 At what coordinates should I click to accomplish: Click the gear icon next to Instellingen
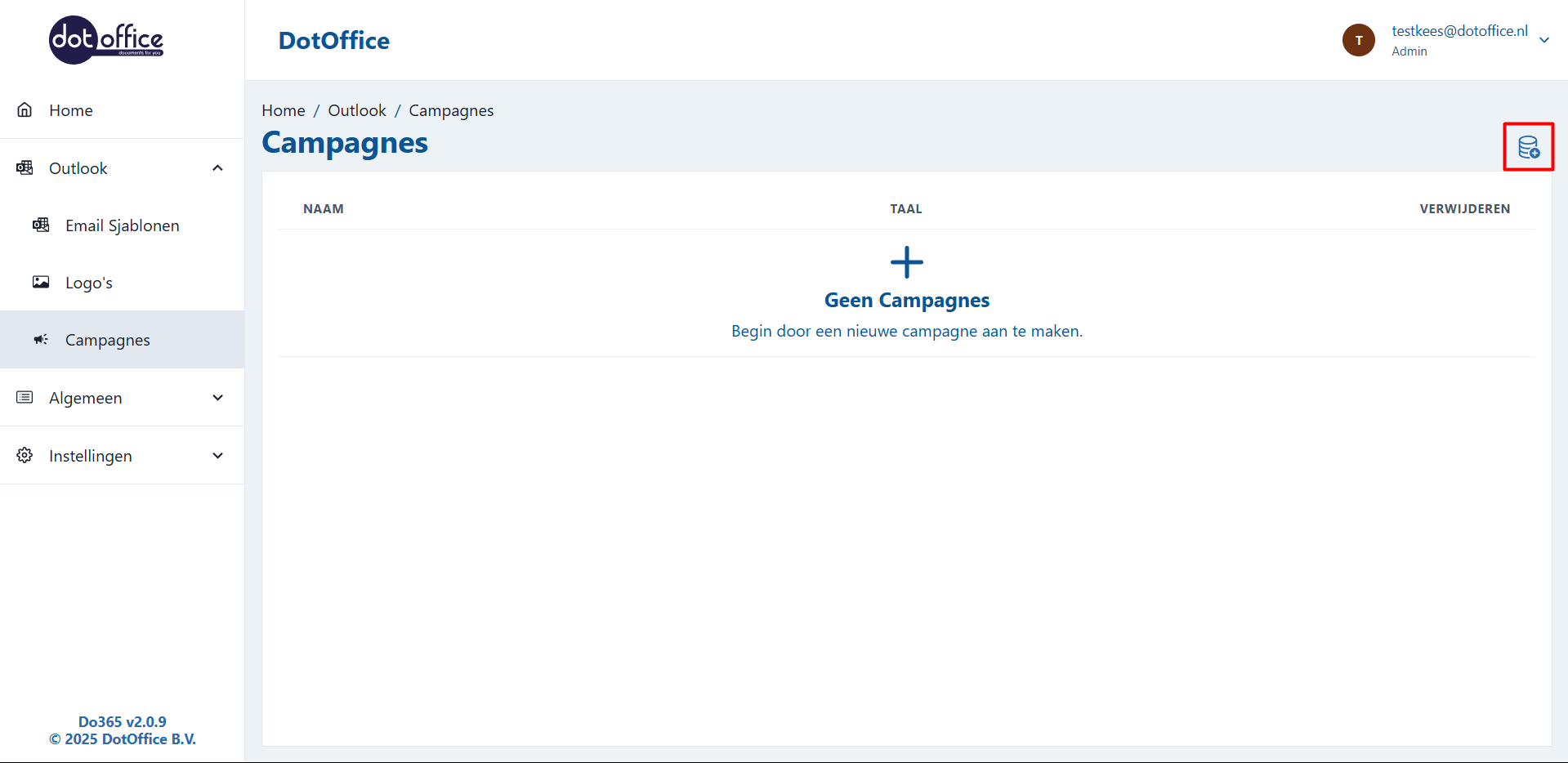[x=25, y=456]
